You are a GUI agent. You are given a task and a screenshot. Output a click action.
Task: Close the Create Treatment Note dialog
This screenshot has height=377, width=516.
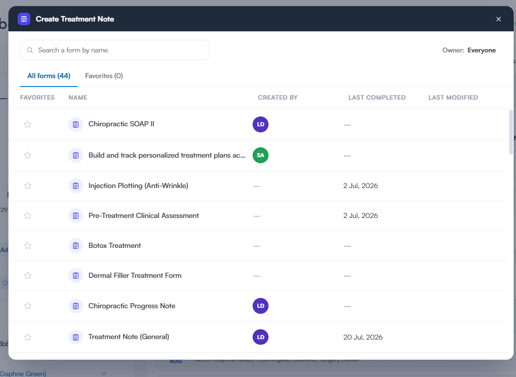coord(498,19)
